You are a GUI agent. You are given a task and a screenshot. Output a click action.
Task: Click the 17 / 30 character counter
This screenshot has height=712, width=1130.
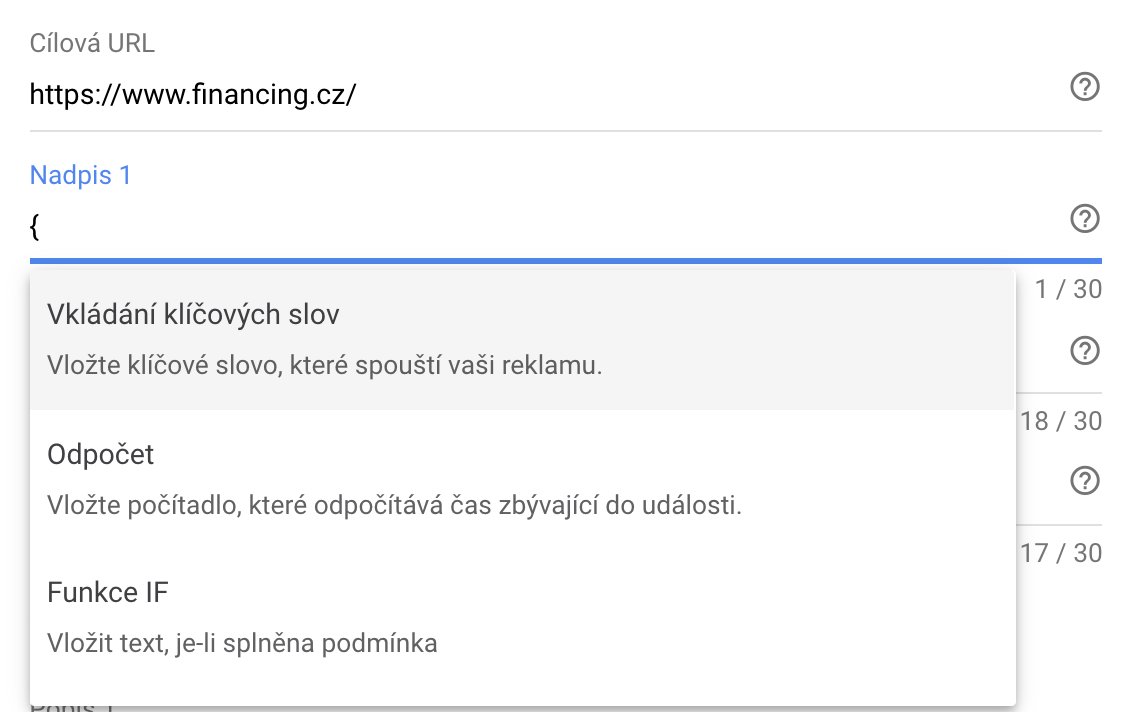click(x=1061, y=553)
